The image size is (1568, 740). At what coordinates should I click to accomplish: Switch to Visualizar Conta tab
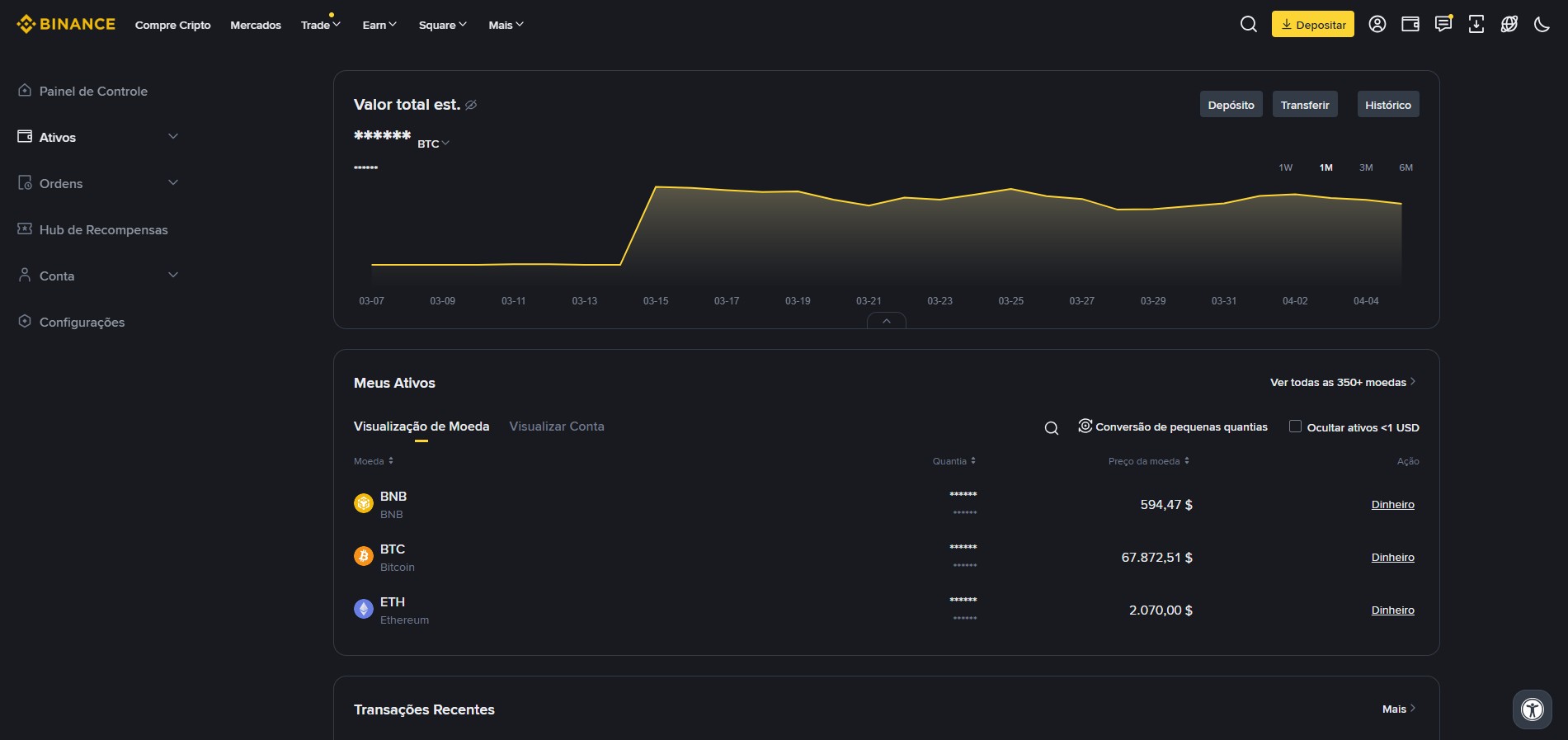tap(557, 427)
